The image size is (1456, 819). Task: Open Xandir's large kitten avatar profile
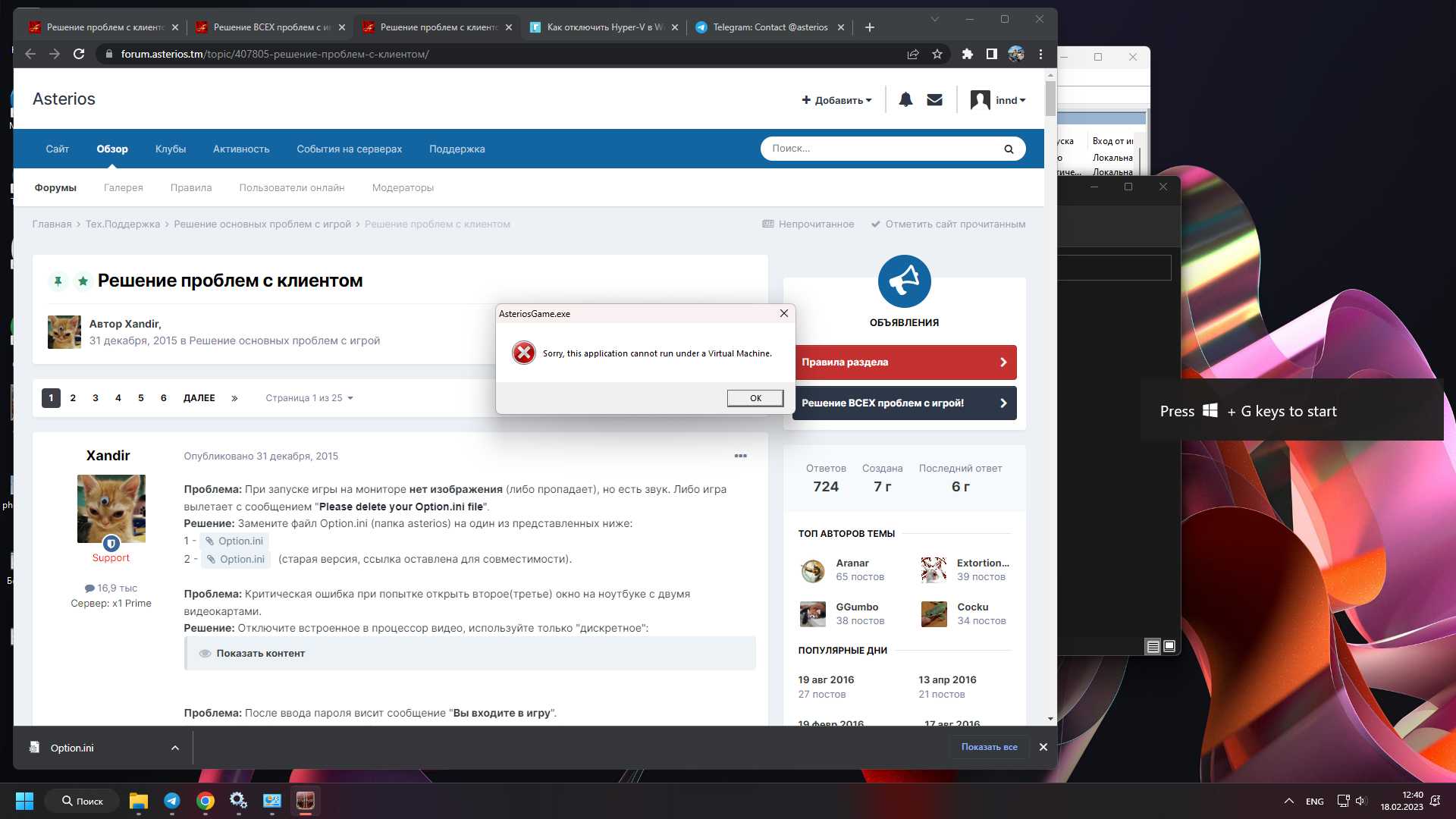click(x=111, y=508)
